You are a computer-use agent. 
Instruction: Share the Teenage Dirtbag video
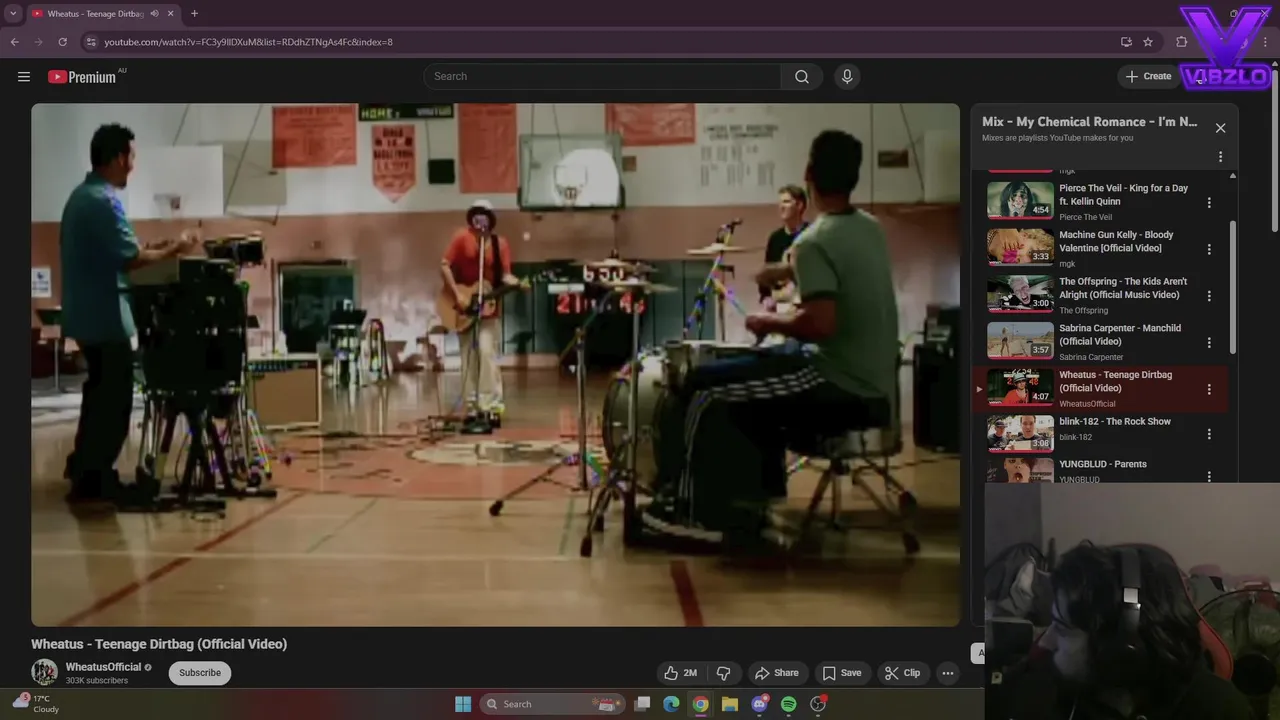tap(777, 673)
